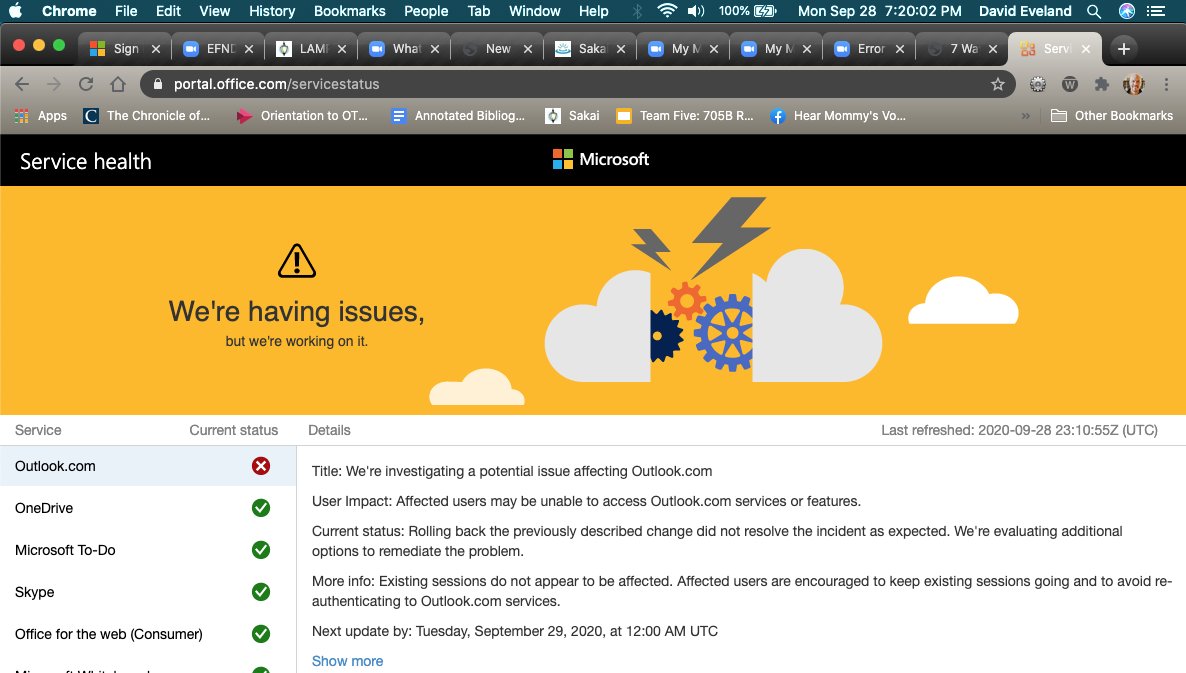Viewport: 1186px width, 673px height.
Task: Click the battery status icon
Action: click(765, 11)
